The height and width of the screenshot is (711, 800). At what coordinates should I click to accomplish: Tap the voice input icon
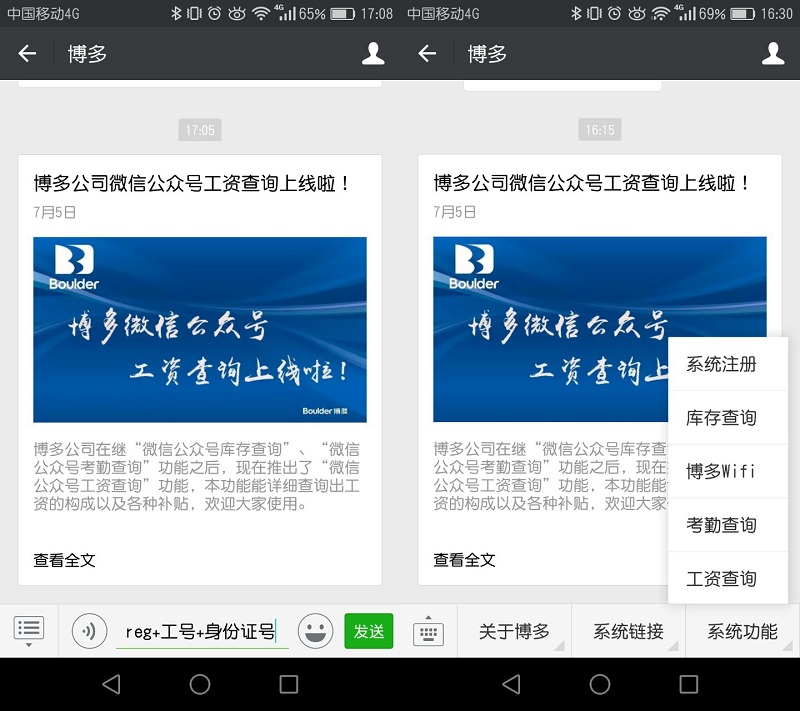pos(89,631)
